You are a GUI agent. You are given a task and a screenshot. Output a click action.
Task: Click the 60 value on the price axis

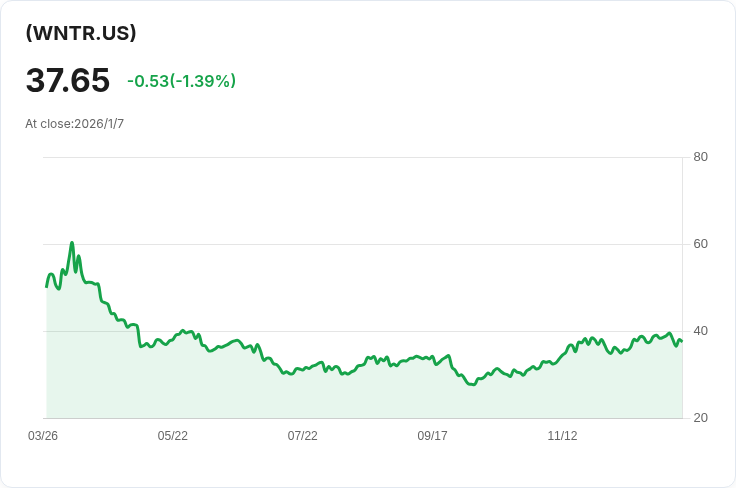(700, 244)
